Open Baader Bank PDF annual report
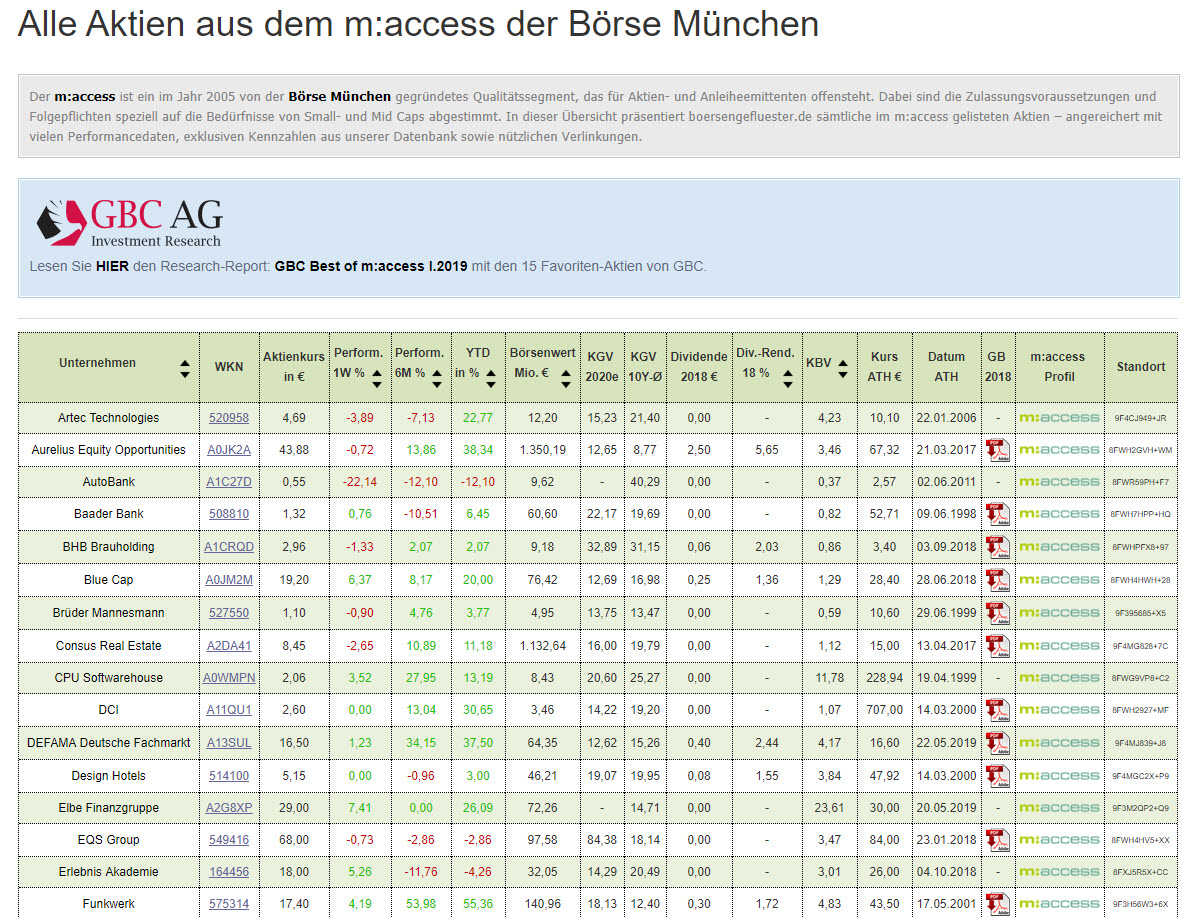This screenshot has width=1193, height=918. pos(997,514)
